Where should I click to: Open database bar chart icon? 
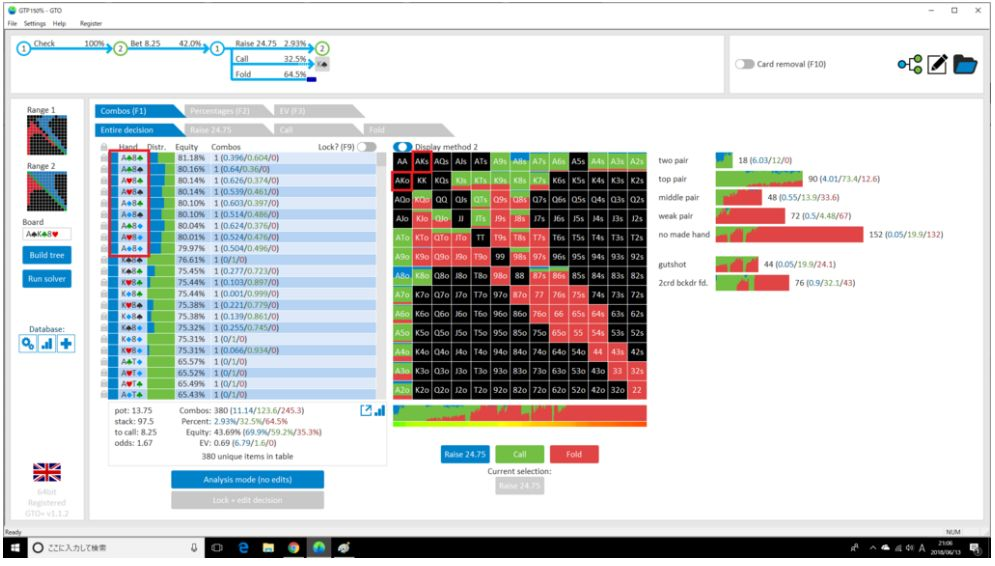(47, 344)
